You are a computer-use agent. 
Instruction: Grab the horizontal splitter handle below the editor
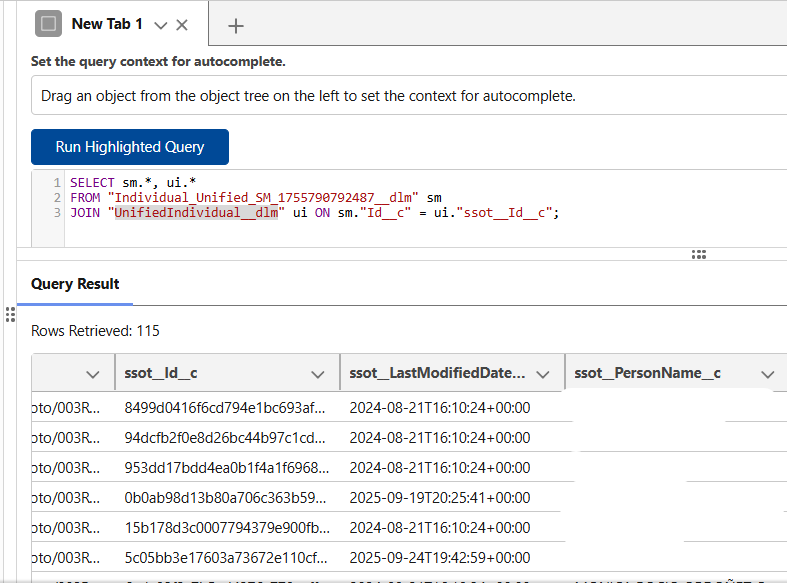pos(699,255)
